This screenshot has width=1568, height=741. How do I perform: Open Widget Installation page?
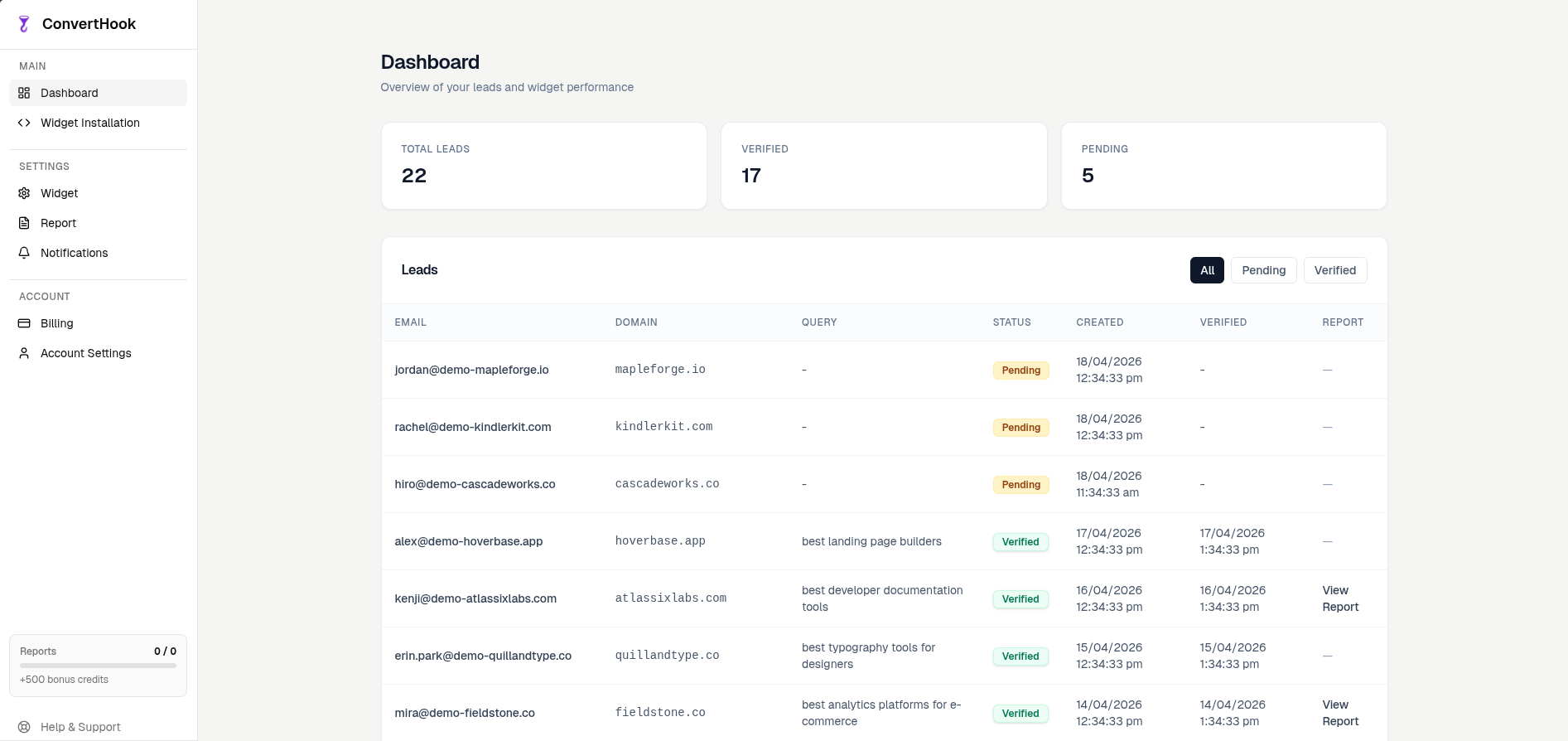point(98,123)
